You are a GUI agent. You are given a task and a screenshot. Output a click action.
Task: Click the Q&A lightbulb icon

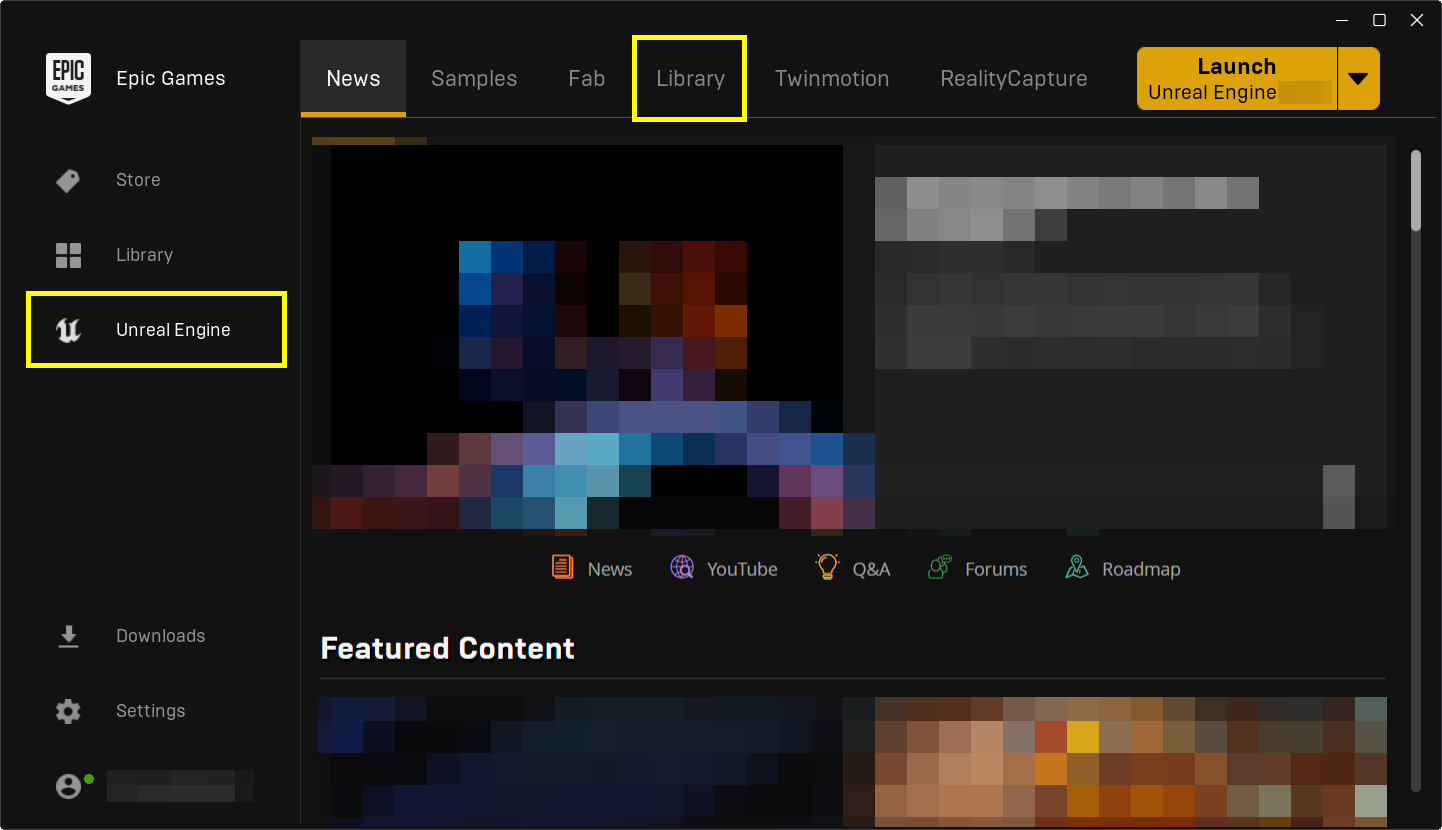(x=827, y=567)
